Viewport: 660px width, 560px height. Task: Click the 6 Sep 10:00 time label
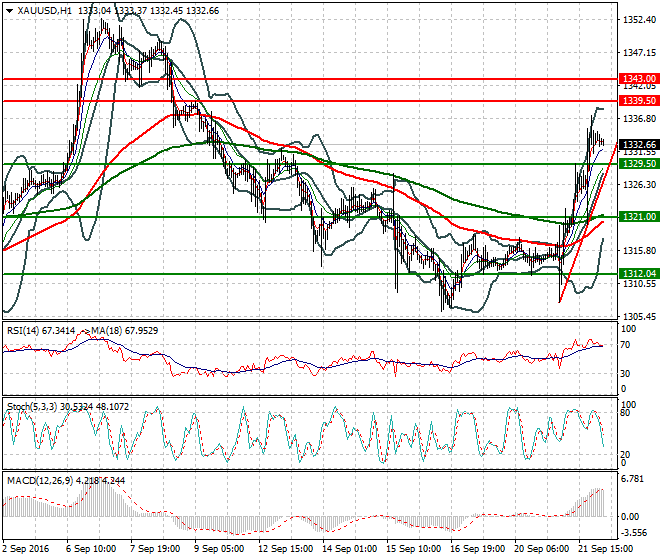coord(91,549)
